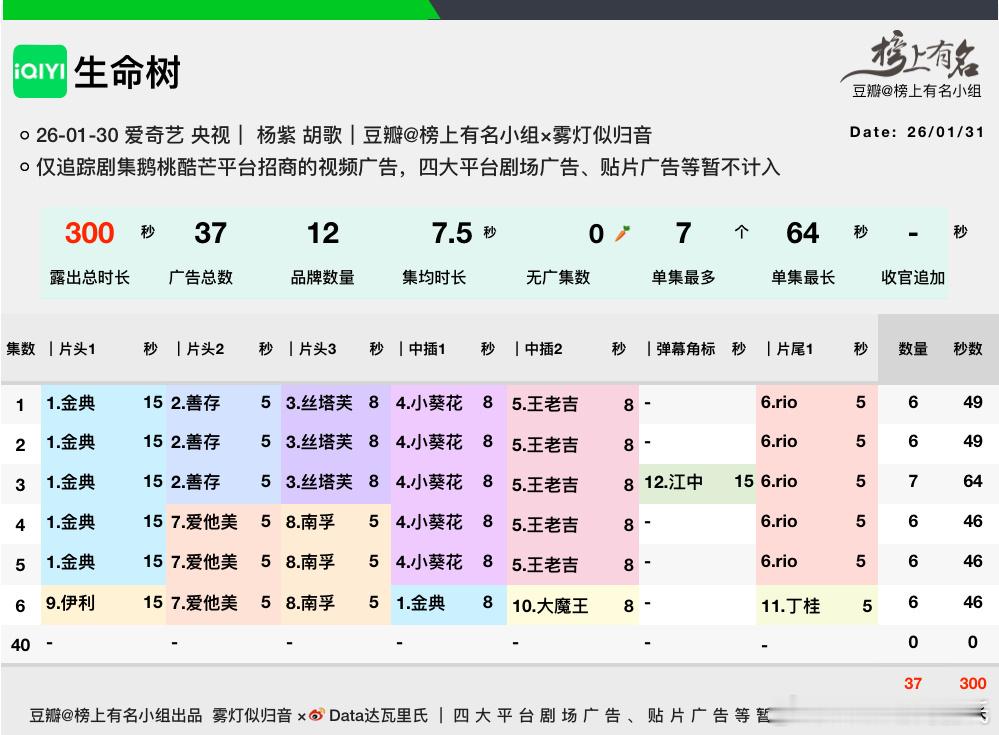Click the 单集最长 label
This screenshot has height=735, width=999.
point(803,278)
